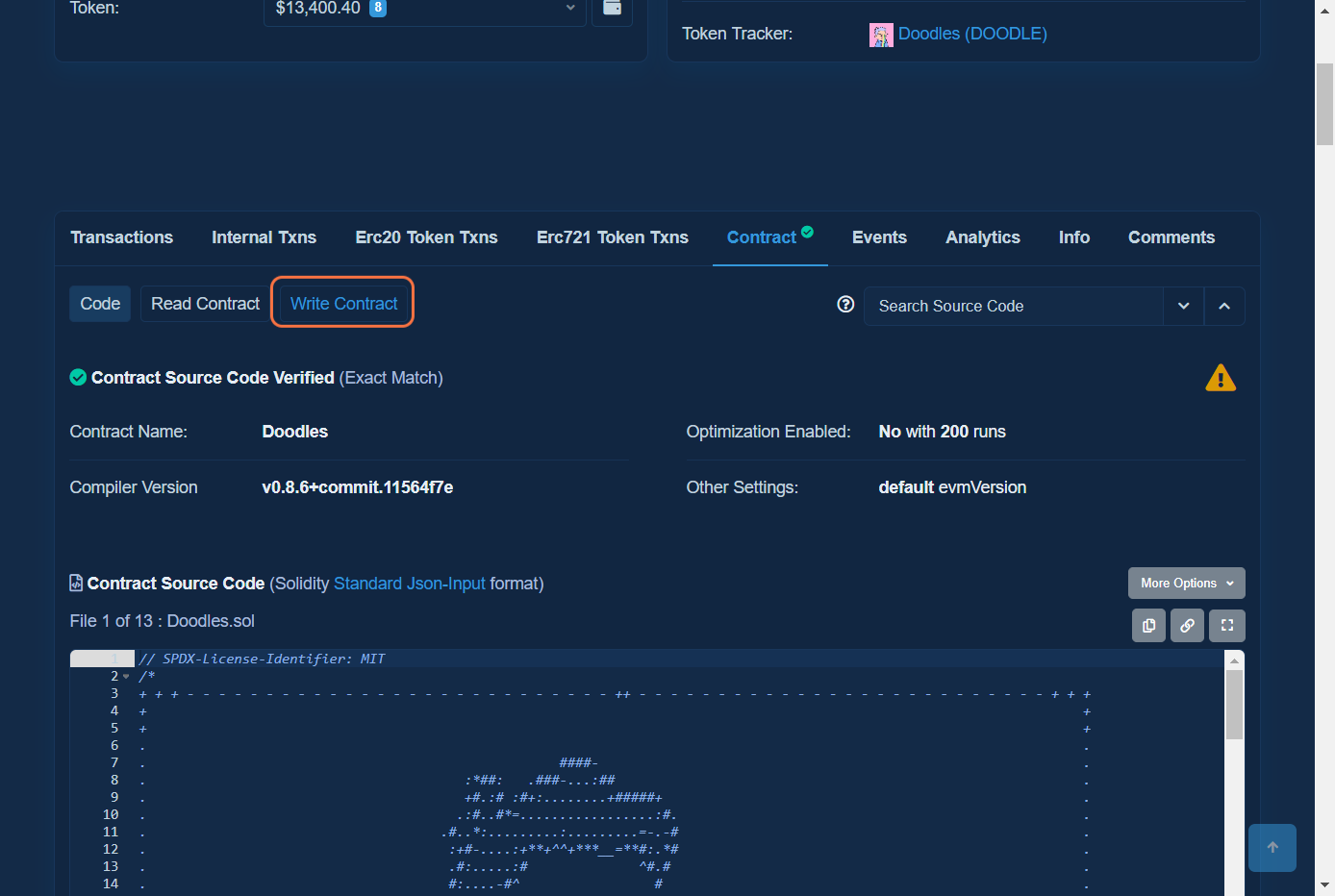Click the contract name Doodles text

(x=294, y=432)
